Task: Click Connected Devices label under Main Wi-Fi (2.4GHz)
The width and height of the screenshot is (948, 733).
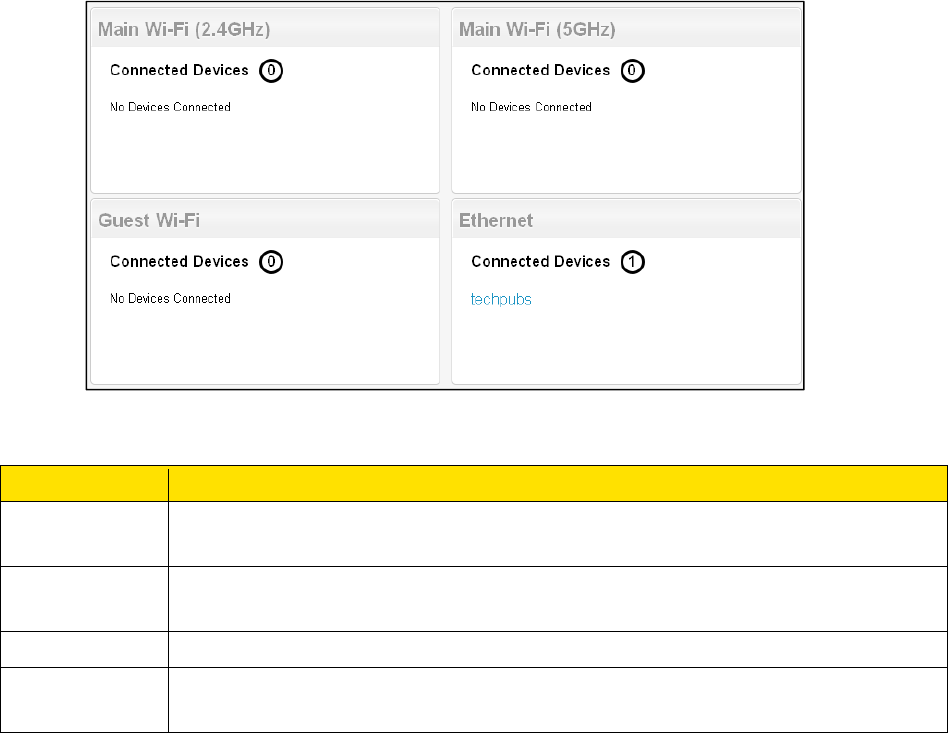Action: click(x=179, y=70)
